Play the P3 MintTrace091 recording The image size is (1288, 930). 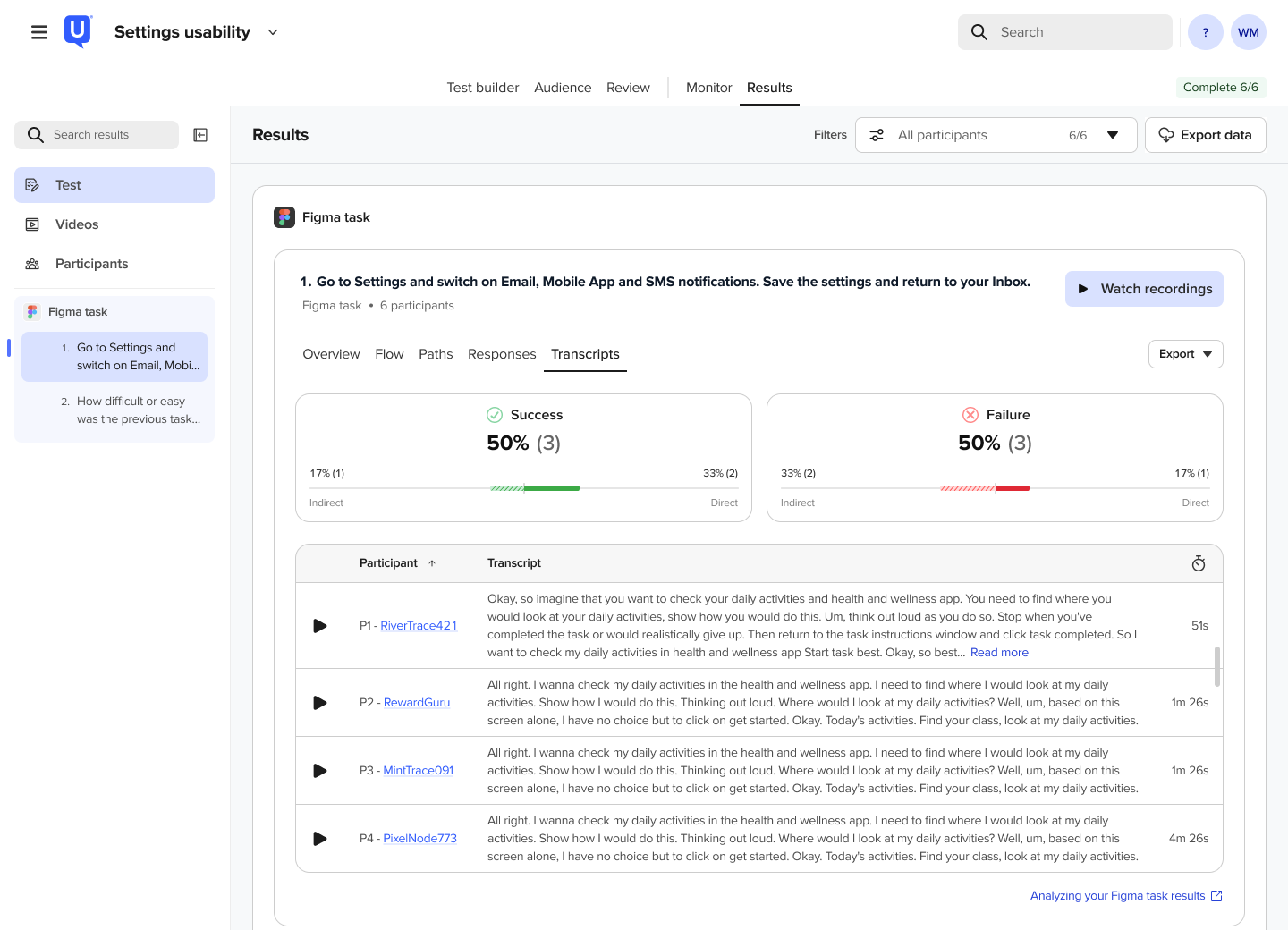[320, 771]
